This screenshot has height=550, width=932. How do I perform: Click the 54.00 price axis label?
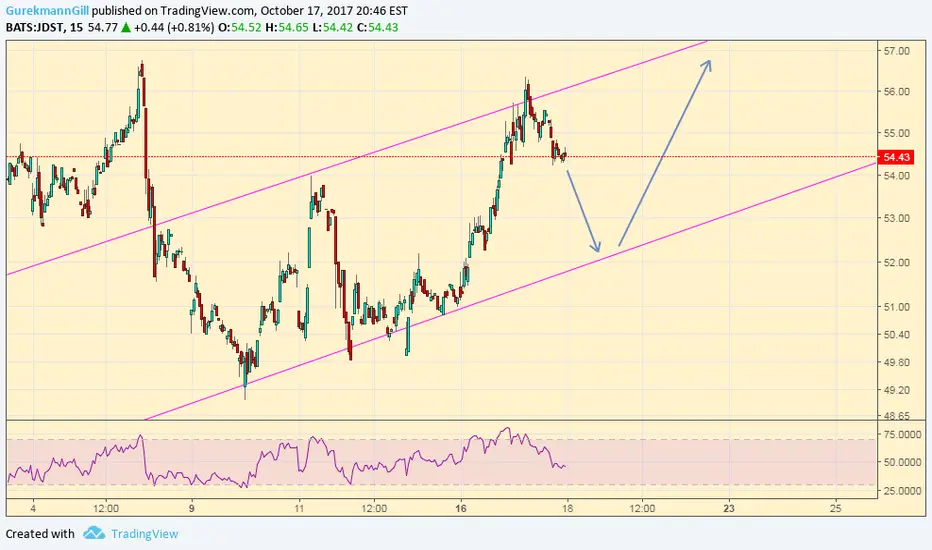pos(896,176)
